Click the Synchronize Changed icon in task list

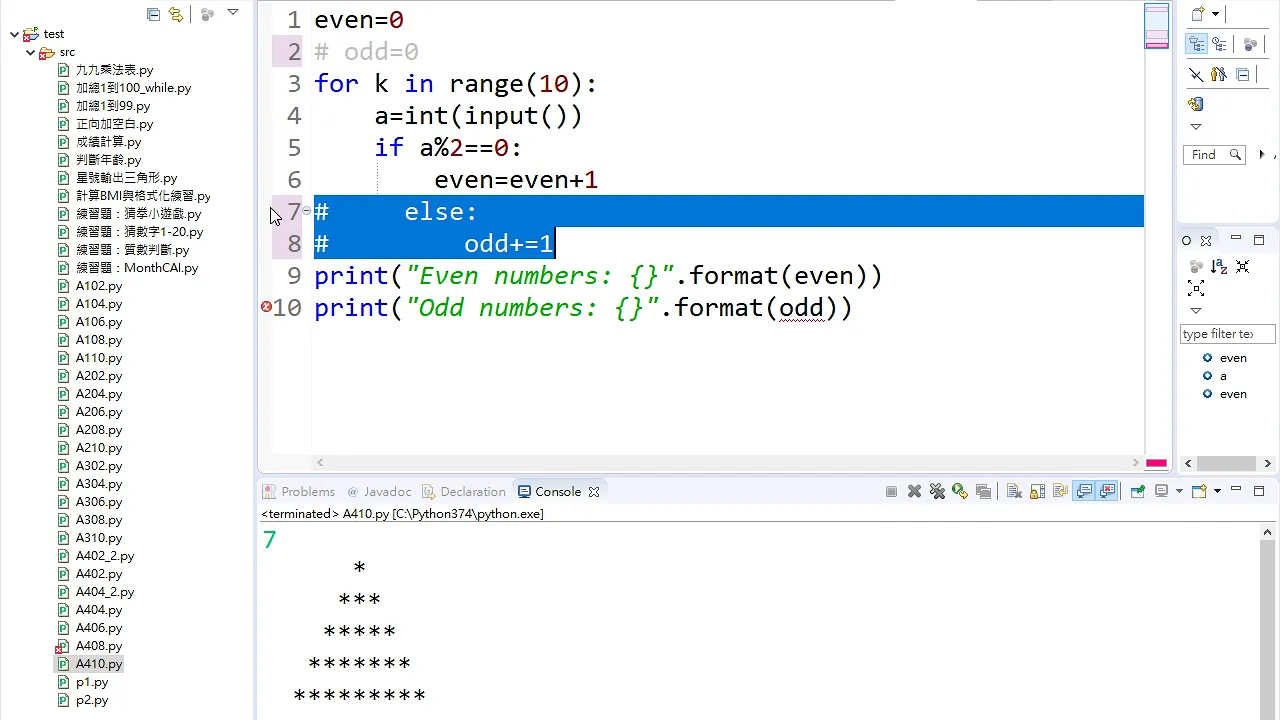tap(1196, 104)
